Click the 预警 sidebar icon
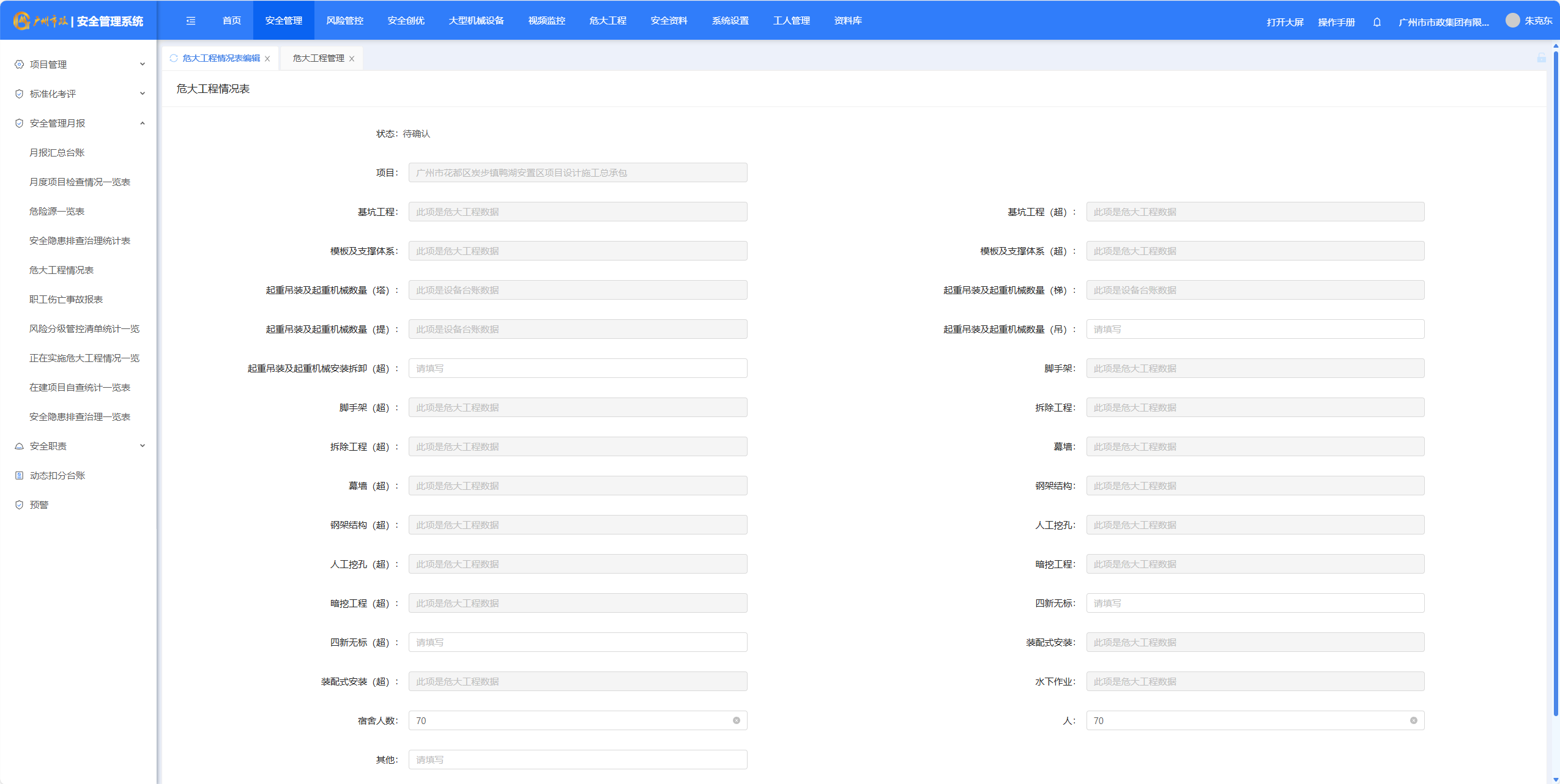Screen dimensions: 1560x784 click(19, 505)
